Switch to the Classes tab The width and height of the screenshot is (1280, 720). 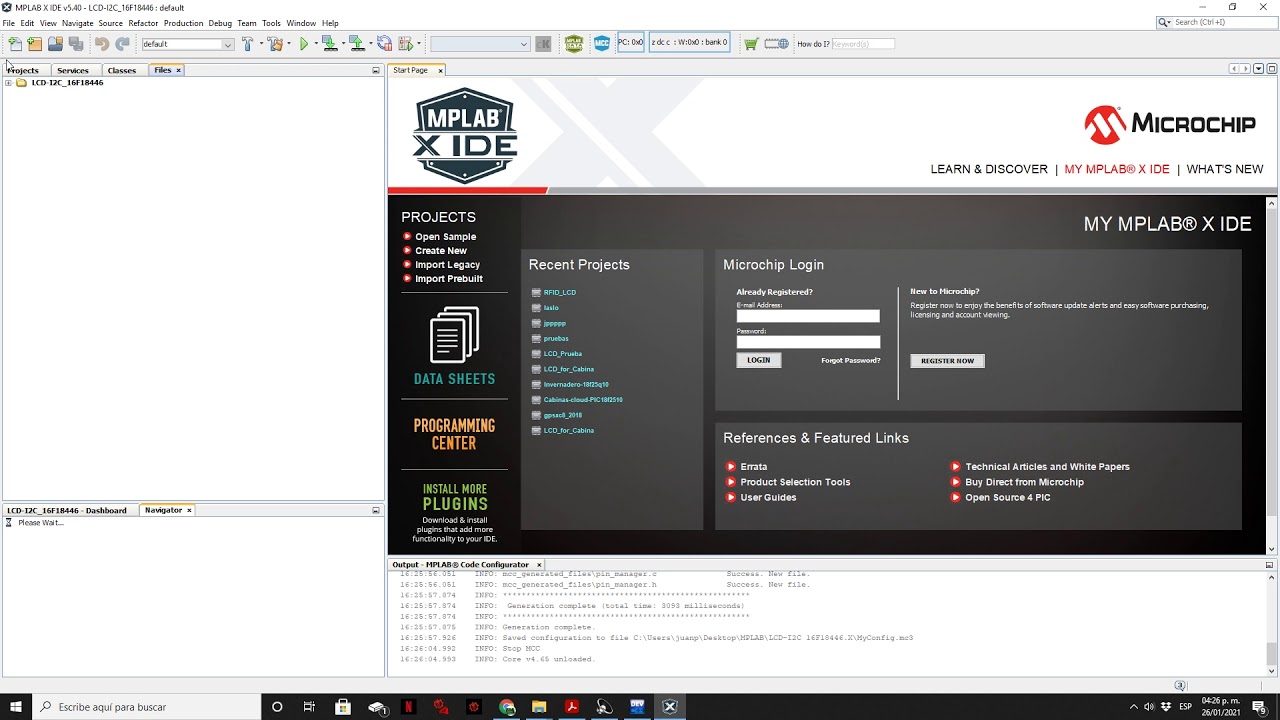pos(122,70)
